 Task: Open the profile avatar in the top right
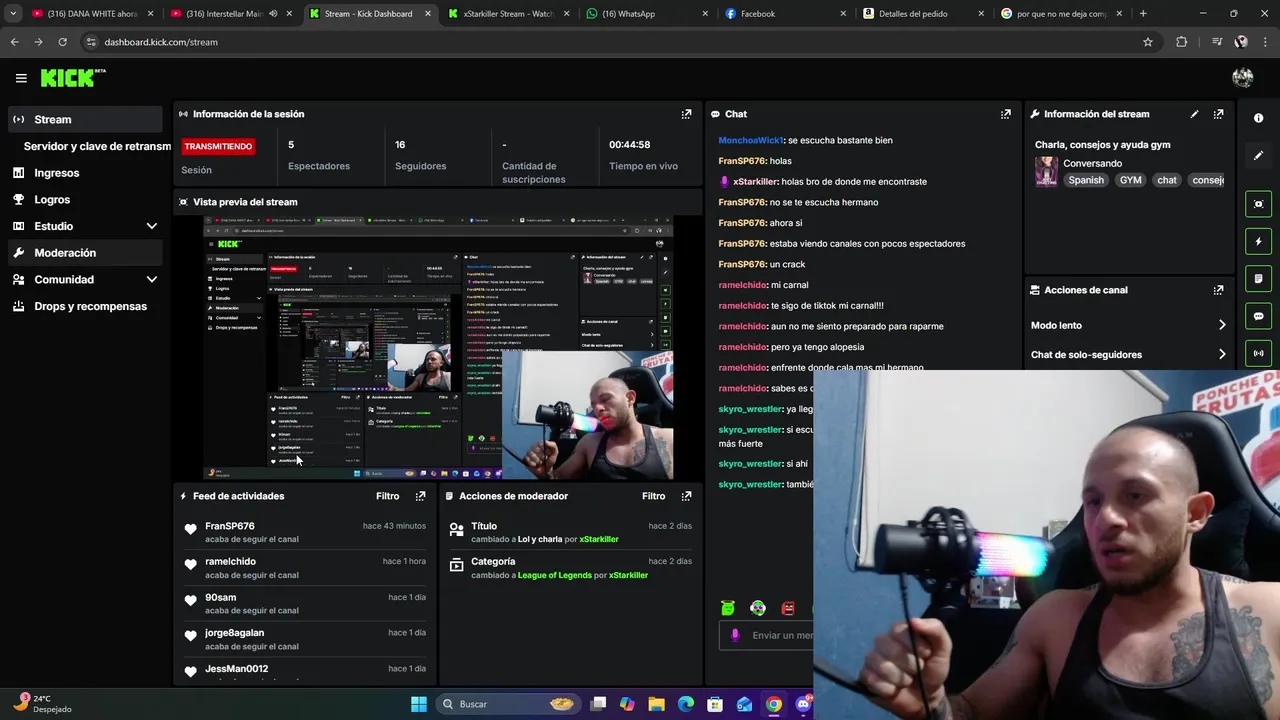pos(1243,78)
